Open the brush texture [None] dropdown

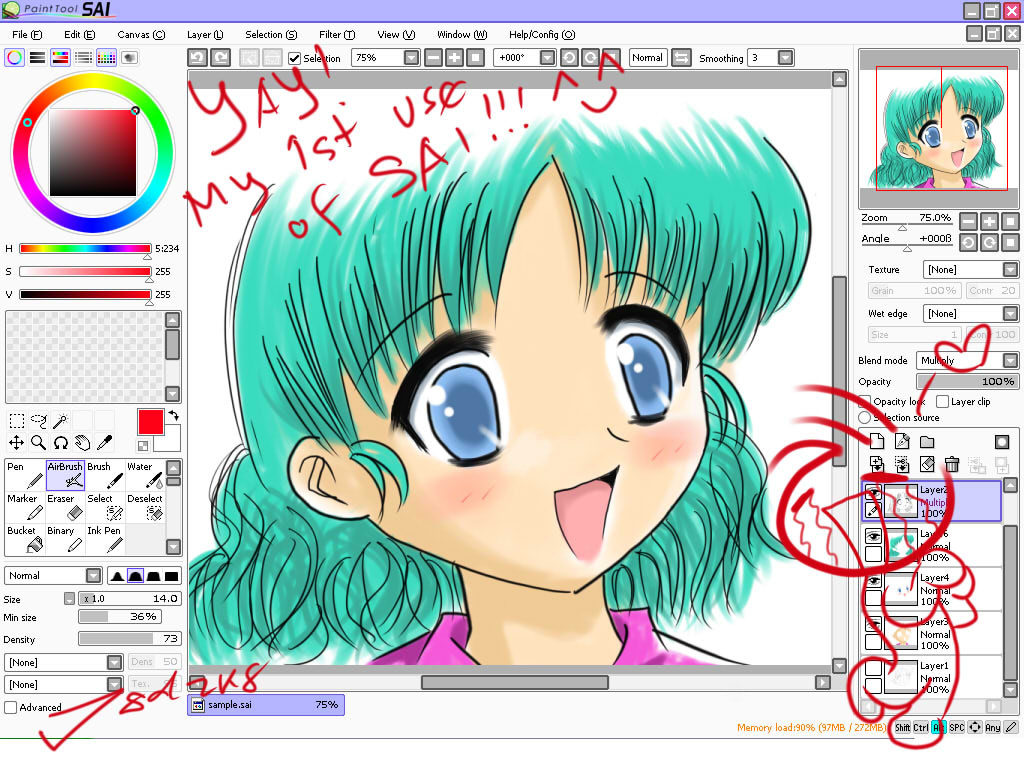click(x=114, y=685)
